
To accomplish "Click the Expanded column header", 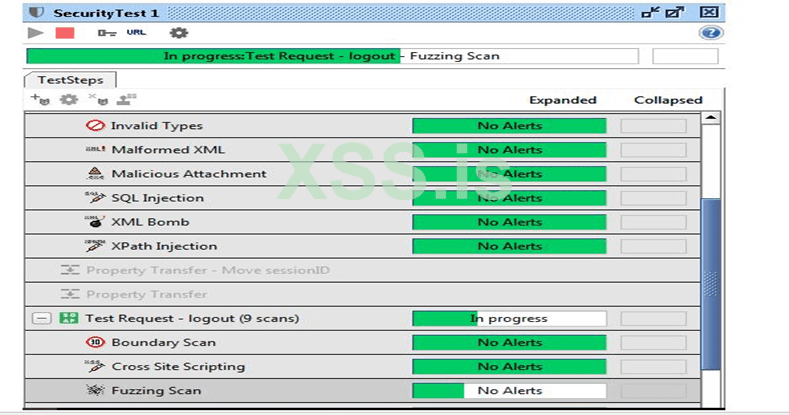I will coord(563,100).
